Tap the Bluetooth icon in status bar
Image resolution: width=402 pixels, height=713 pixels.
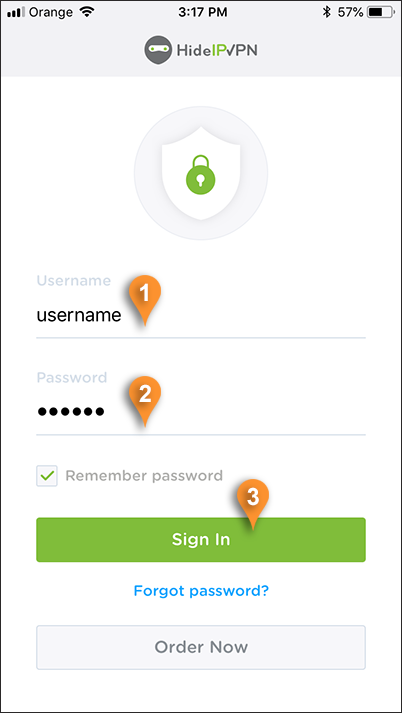pos(327,13)
